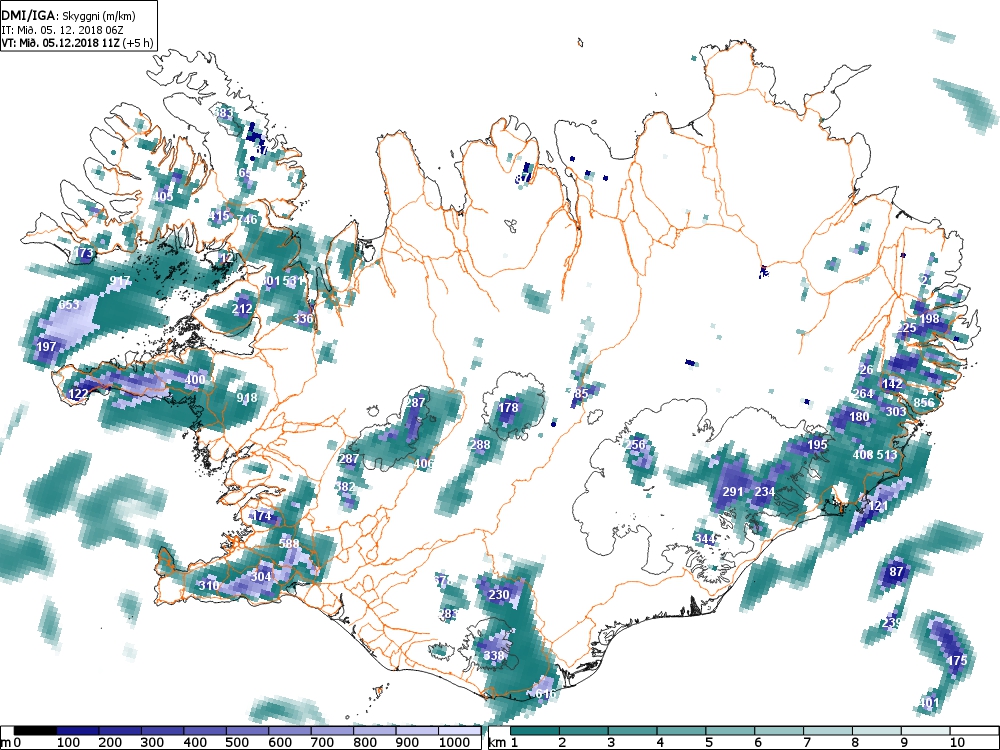Click the 'IT: Mið. 05. 12. 2018 06Z' line
The width and height of the screenshot is (1000, 750).
[x=64, y=29]
